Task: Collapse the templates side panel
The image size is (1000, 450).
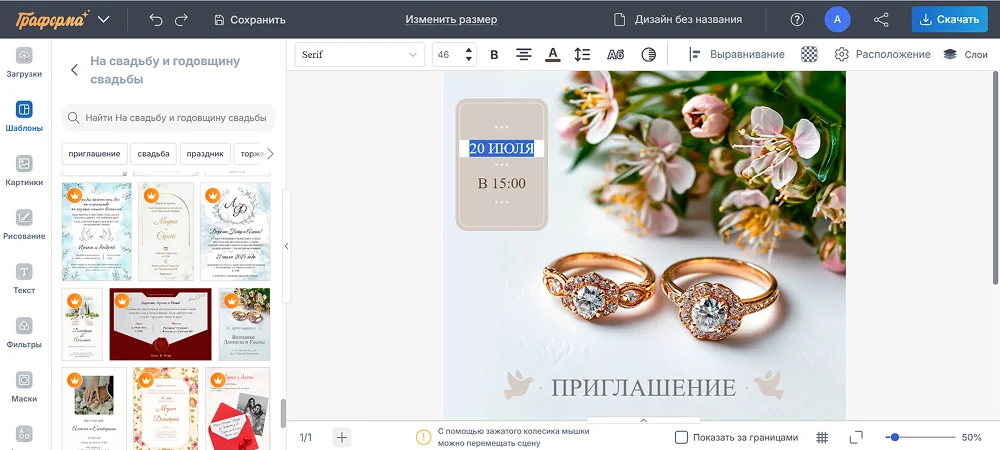Action: click(286, 246)
